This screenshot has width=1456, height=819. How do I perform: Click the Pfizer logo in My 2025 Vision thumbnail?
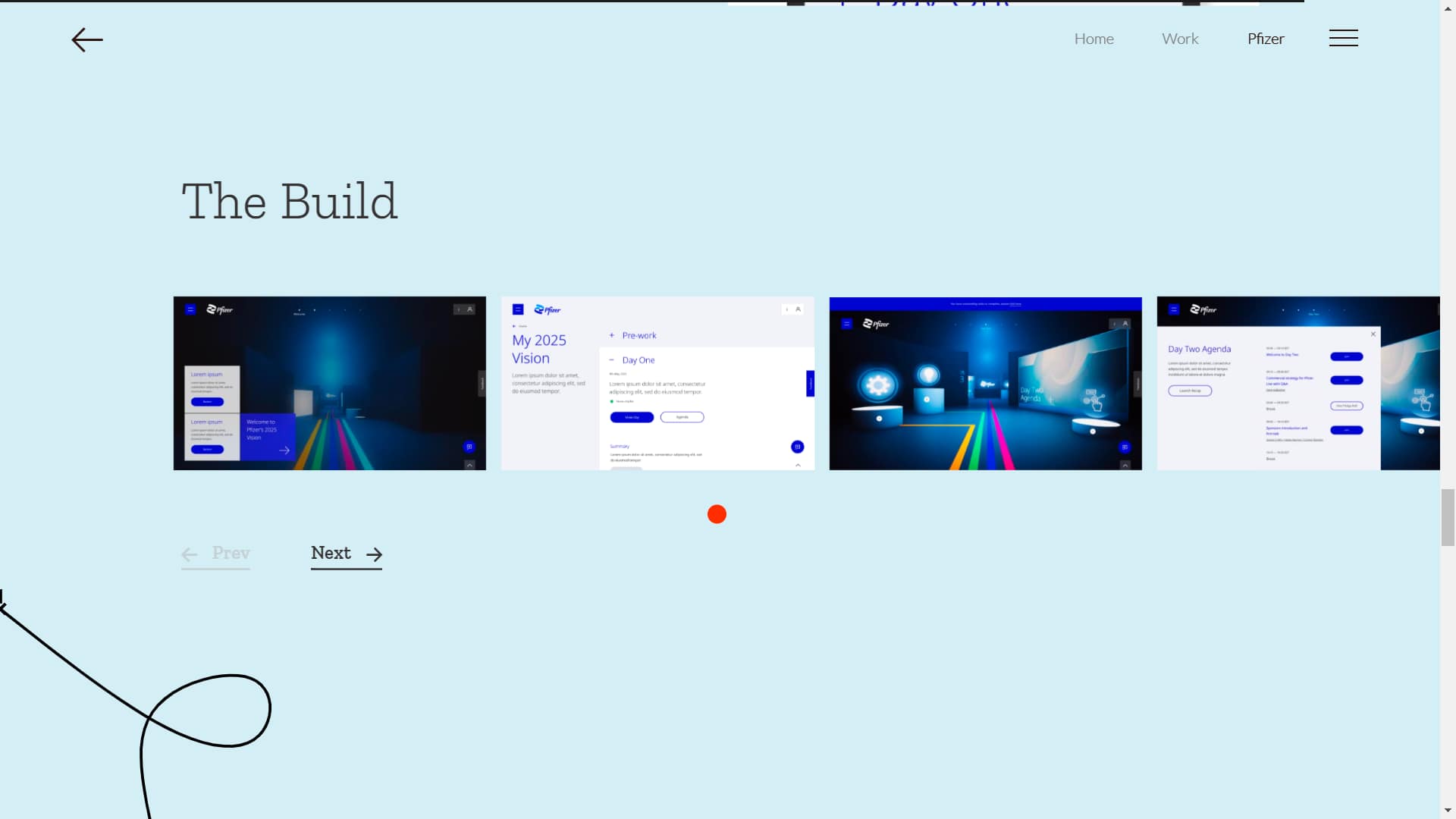[x=548, y=309]
